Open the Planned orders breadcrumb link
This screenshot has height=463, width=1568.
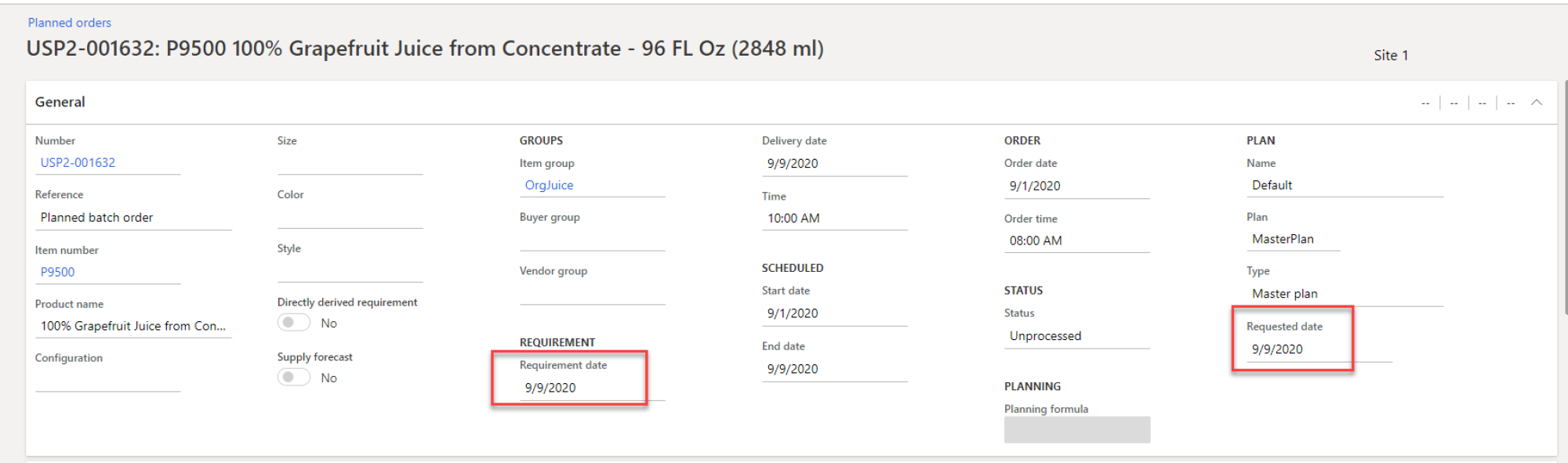(x=70, y=23)
